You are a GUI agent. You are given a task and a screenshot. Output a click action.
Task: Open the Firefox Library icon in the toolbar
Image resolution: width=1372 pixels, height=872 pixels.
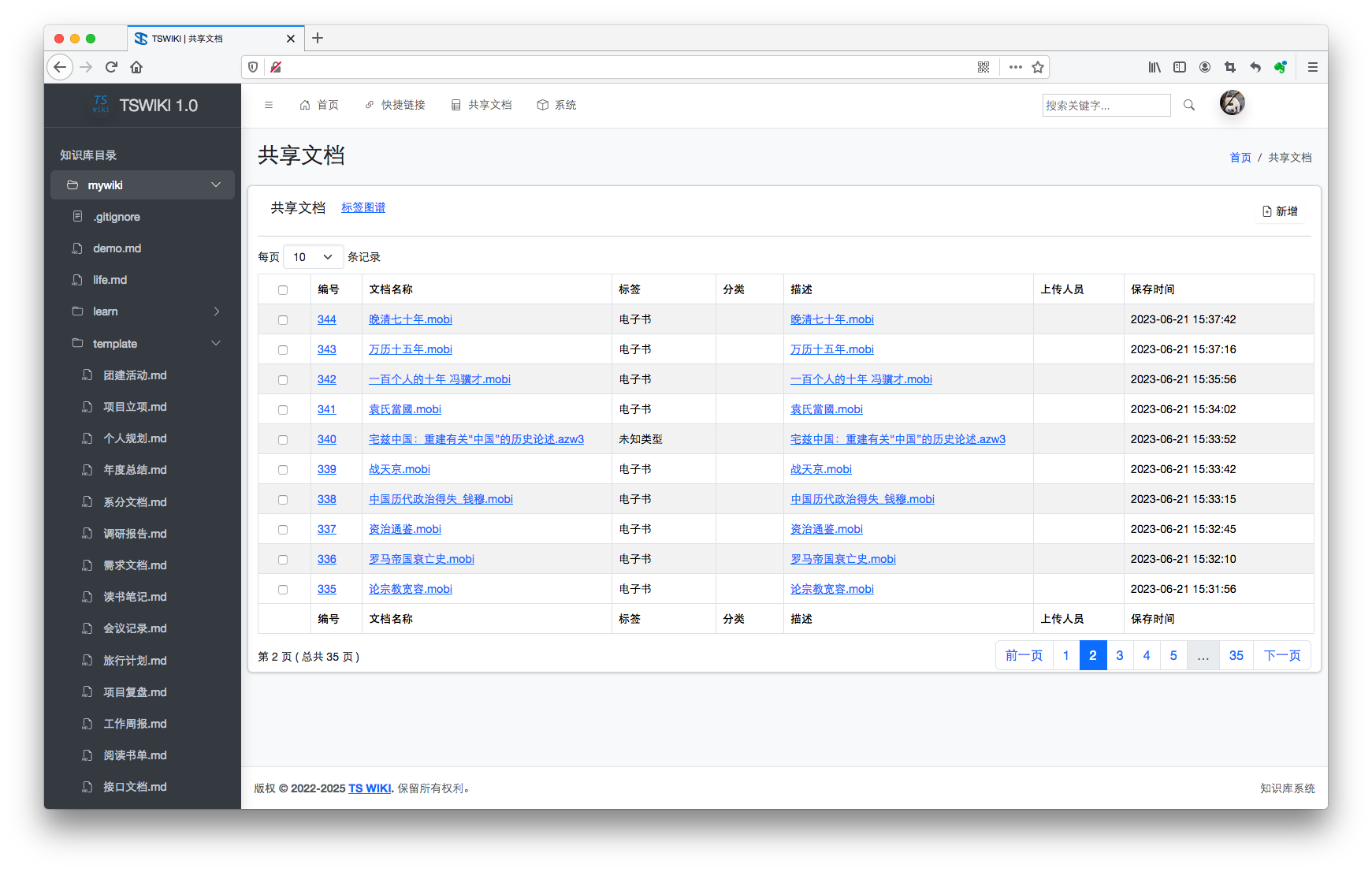pyautogui.click(x=1154, y=67)
